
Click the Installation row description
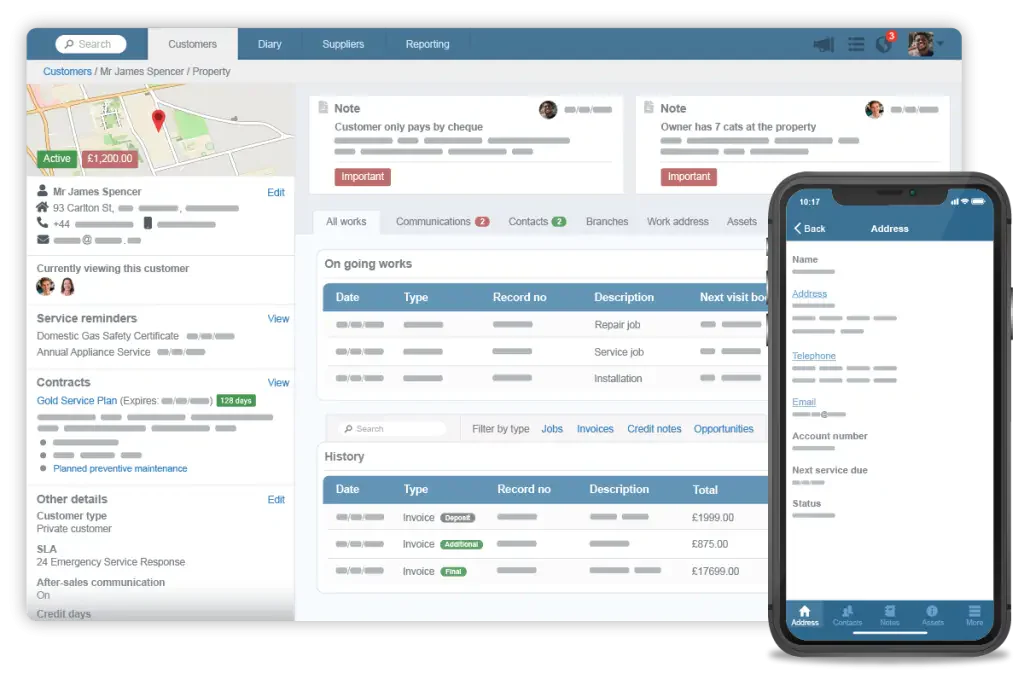618,378
